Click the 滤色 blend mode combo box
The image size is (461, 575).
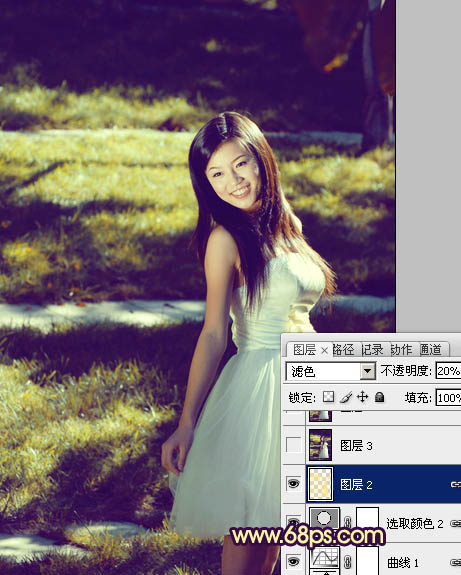point(331,371)
